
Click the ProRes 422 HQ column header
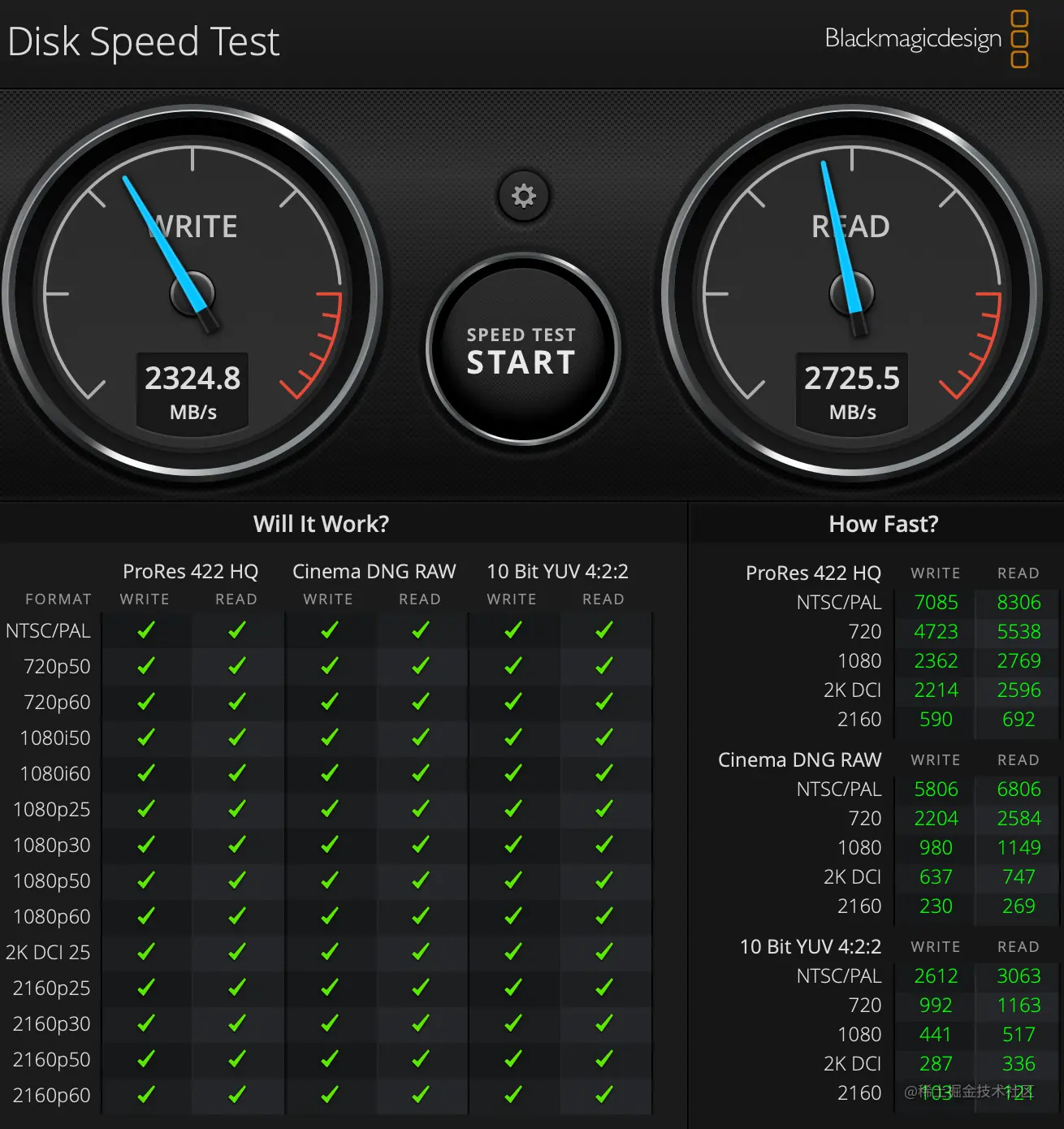point(190,572)
